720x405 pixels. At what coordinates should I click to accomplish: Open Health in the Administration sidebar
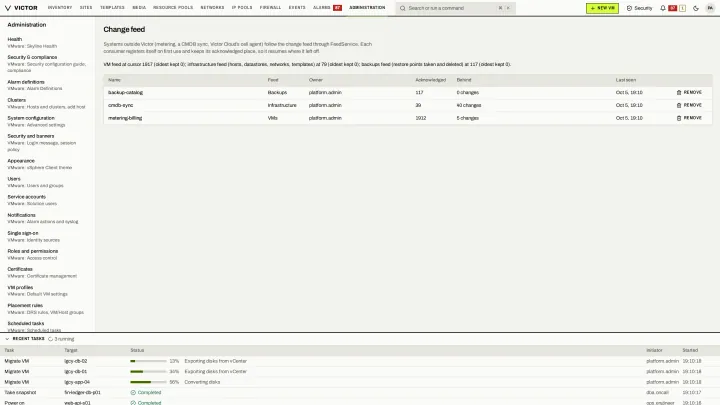pos(47,42)
